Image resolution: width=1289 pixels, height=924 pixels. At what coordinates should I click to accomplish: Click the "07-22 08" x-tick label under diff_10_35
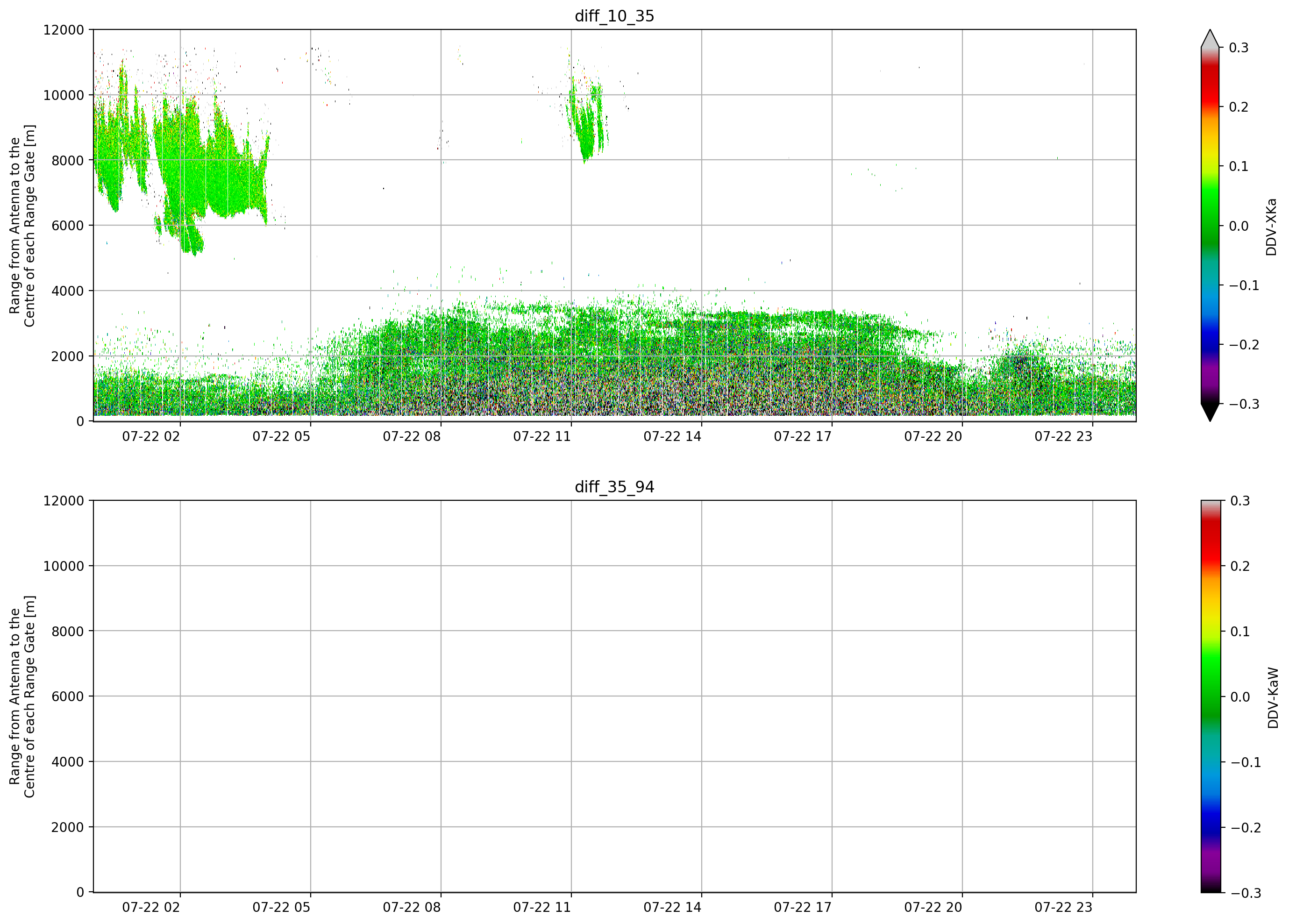(412, 436)
